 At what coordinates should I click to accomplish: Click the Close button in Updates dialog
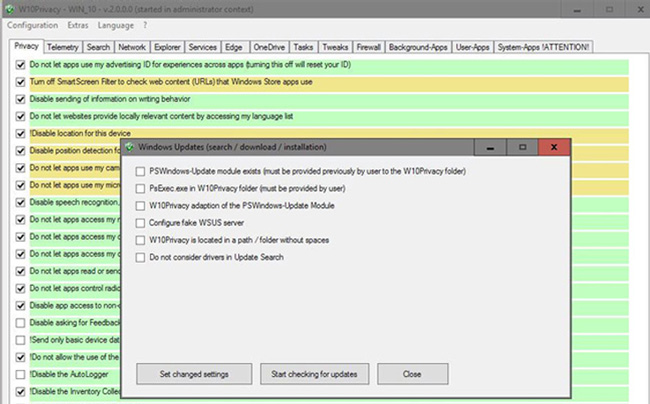pyautogui.click(x=412, y=374)
